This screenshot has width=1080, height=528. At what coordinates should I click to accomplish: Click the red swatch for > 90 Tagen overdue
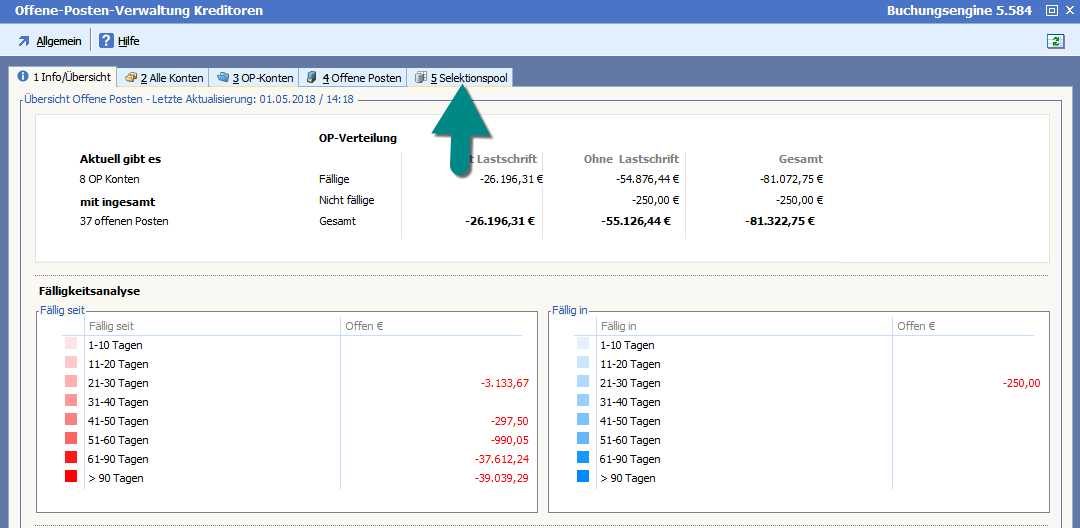point(71,477)
